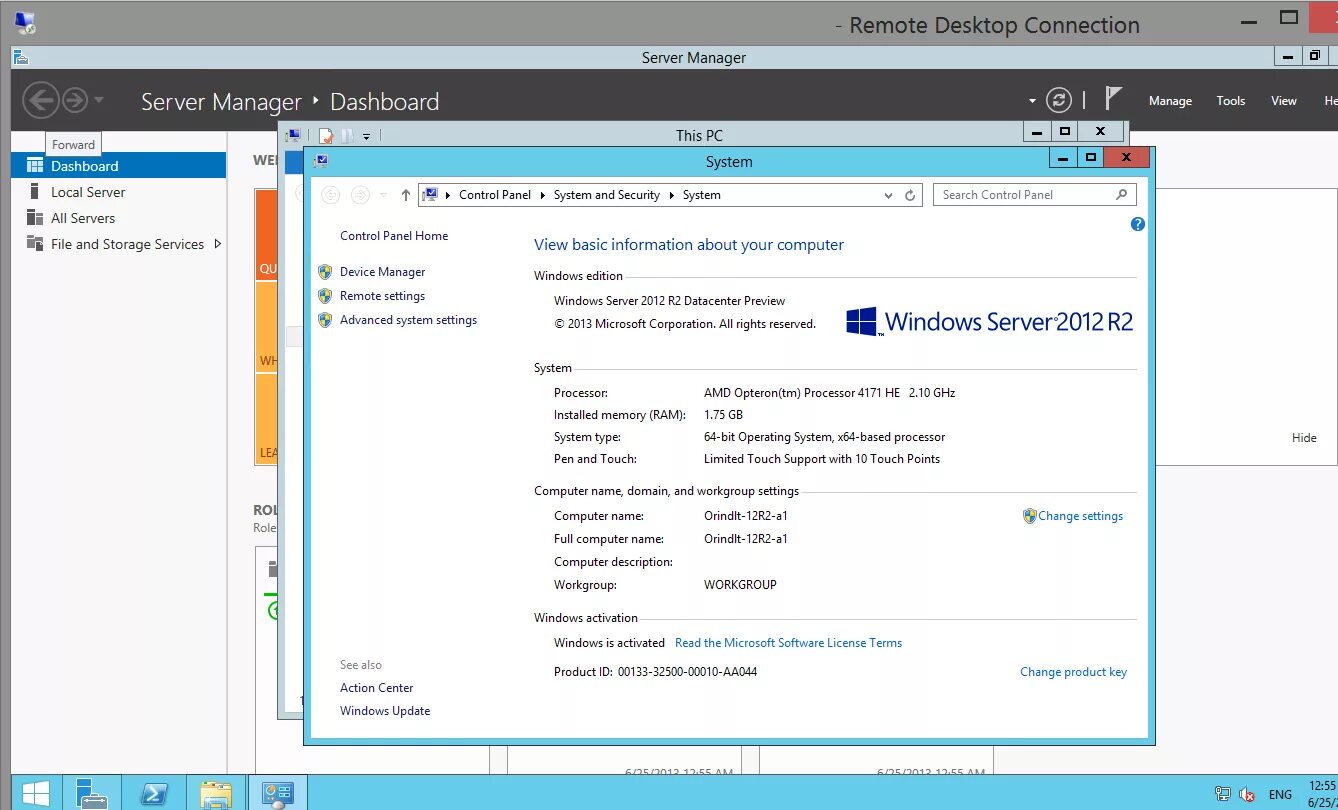Open Device Manager link
The height and width of the screenshot is (810, 1338).
coord(382,272)
